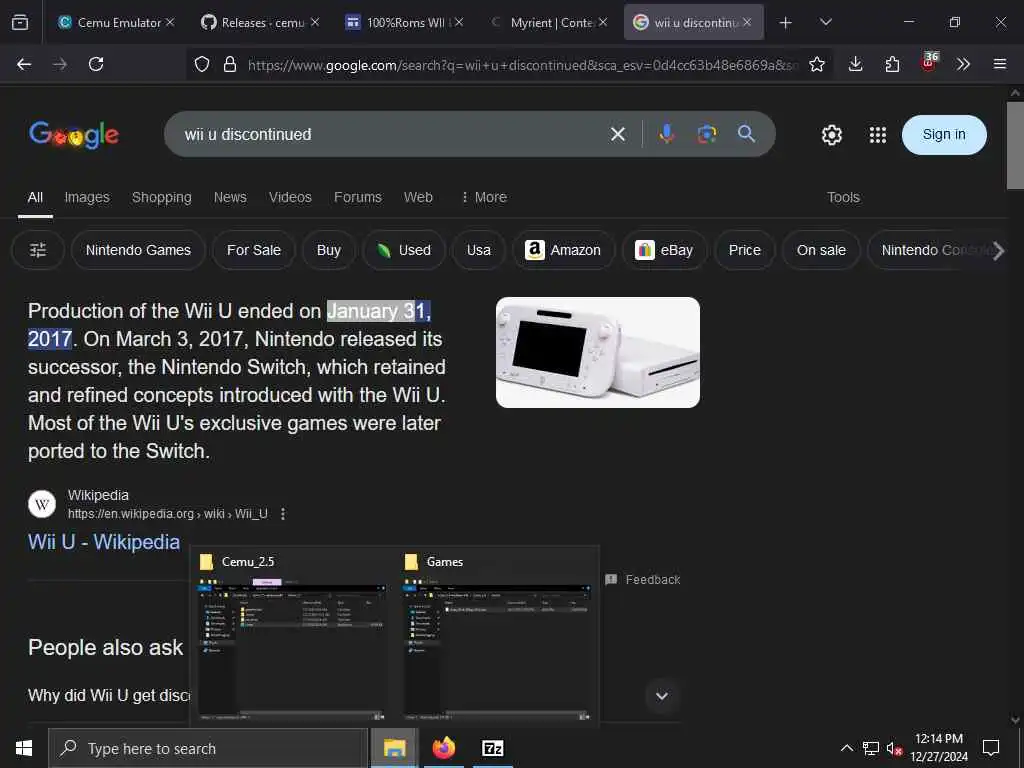Open the list all tabs dropdown
Screen dimensions: 1024x768
[x=825, y=22]
